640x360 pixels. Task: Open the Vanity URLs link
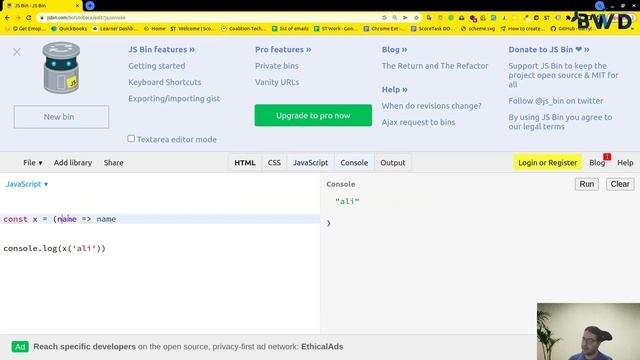(277, 82)
